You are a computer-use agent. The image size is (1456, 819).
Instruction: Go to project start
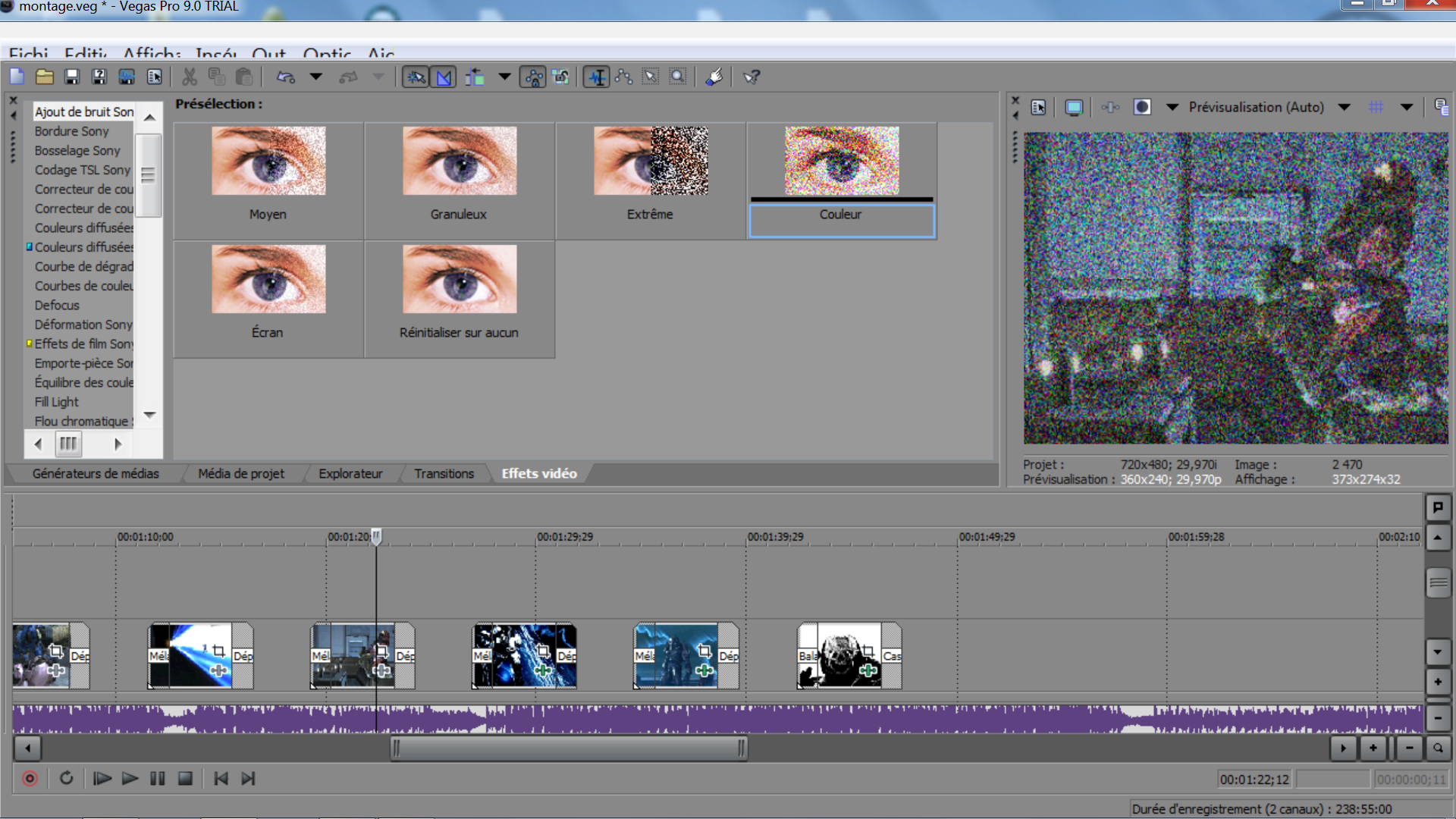pyautogui.click(x=221, y=779)
